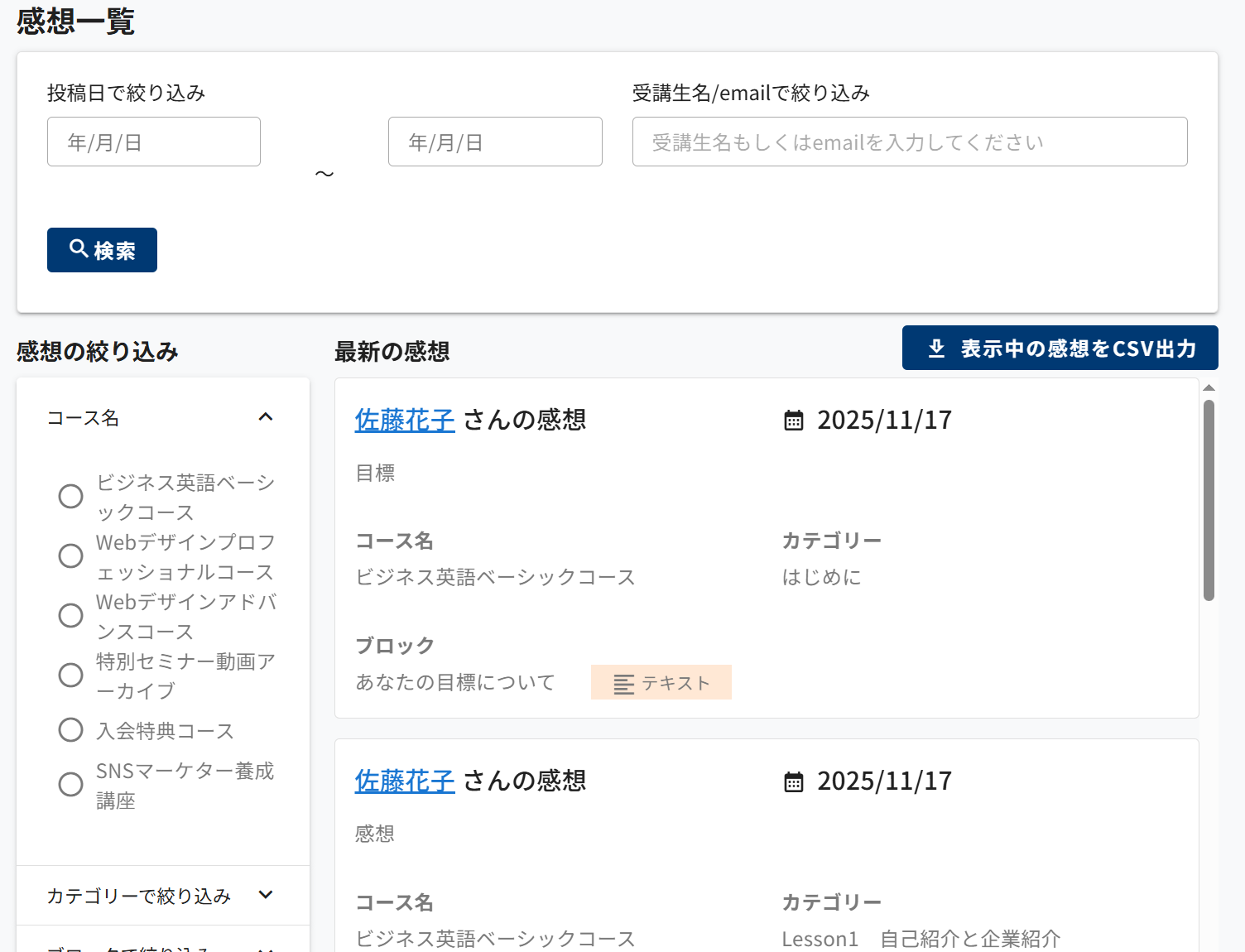This screenshot has width=1245, height=952.
Task: Click the magnifier icon in 検索 button
Action: pos(79,248)
